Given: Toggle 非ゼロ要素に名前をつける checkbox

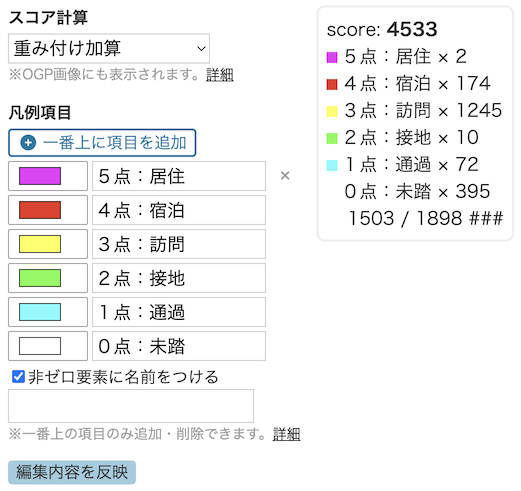Looking at the screenshot, I should (x=18, y=377).
